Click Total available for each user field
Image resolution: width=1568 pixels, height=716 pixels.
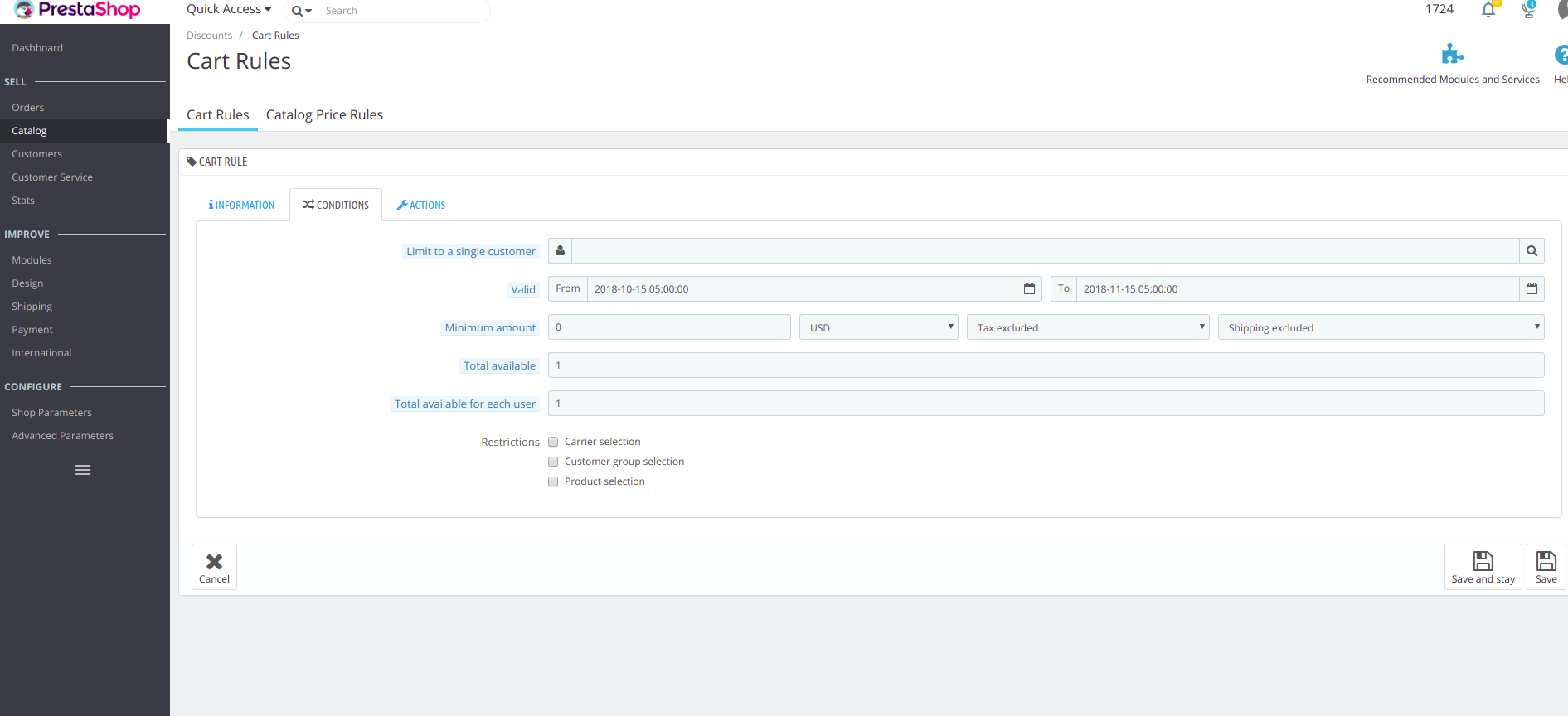click(x=1046, y=404)
